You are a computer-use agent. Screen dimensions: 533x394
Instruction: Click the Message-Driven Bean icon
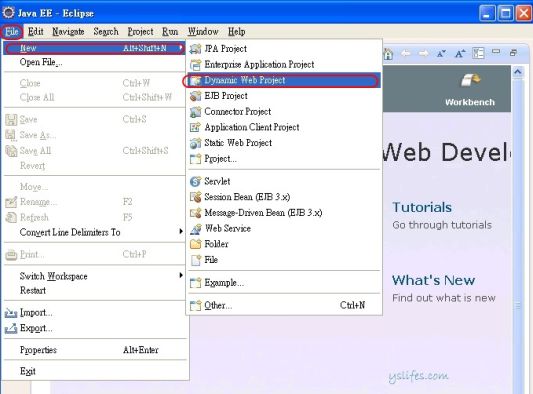195,213
